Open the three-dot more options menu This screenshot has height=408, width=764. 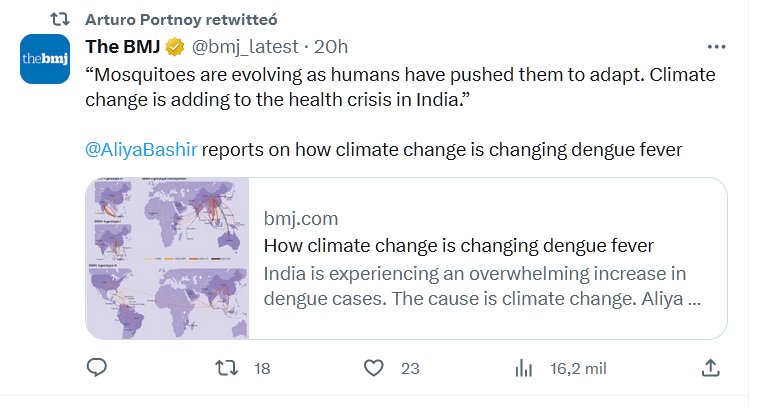pyautogui.click(x=716, y=47)
